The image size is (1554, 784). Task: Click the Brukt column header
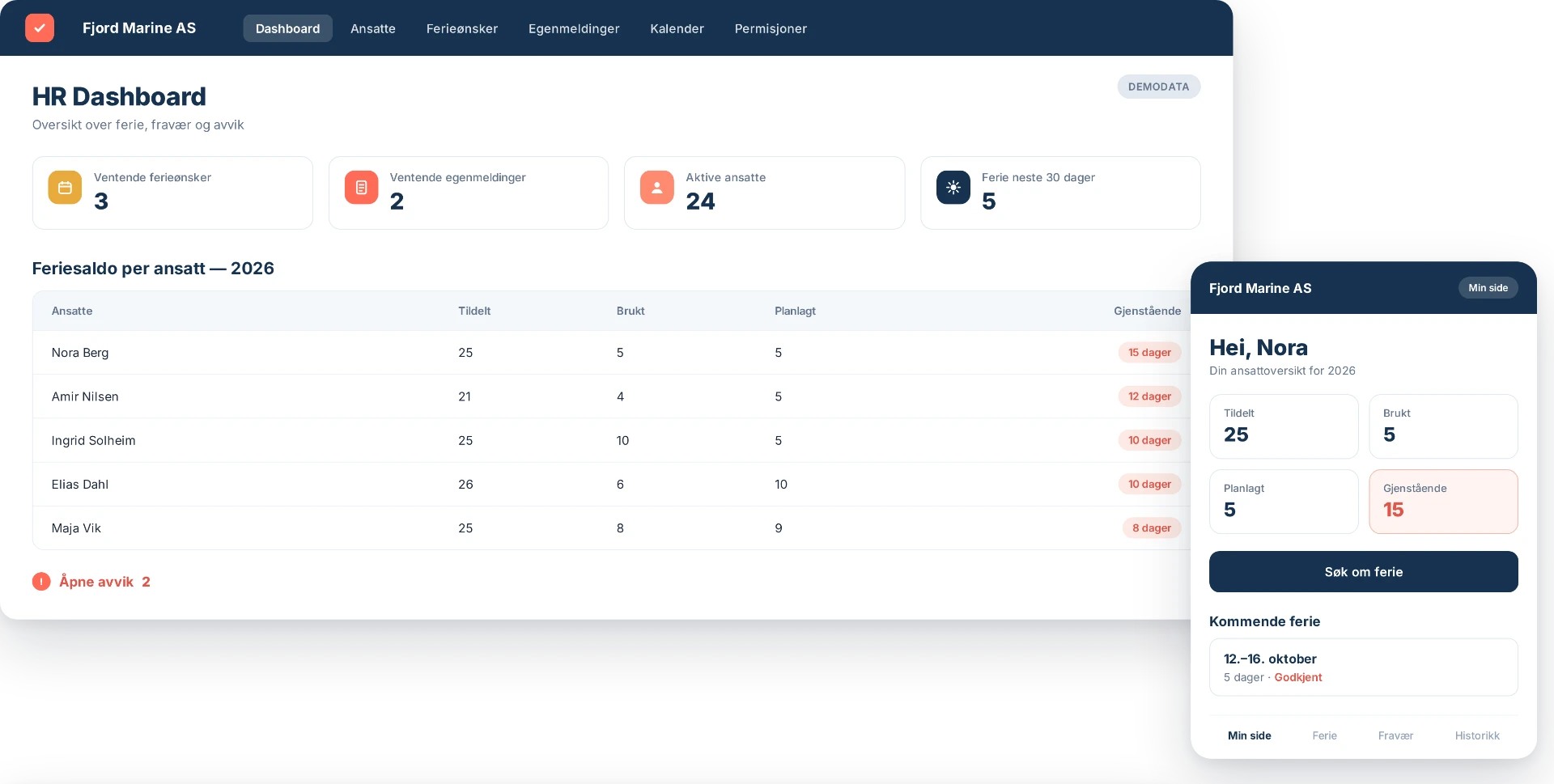pyautogui.click(x=631, y=311)
